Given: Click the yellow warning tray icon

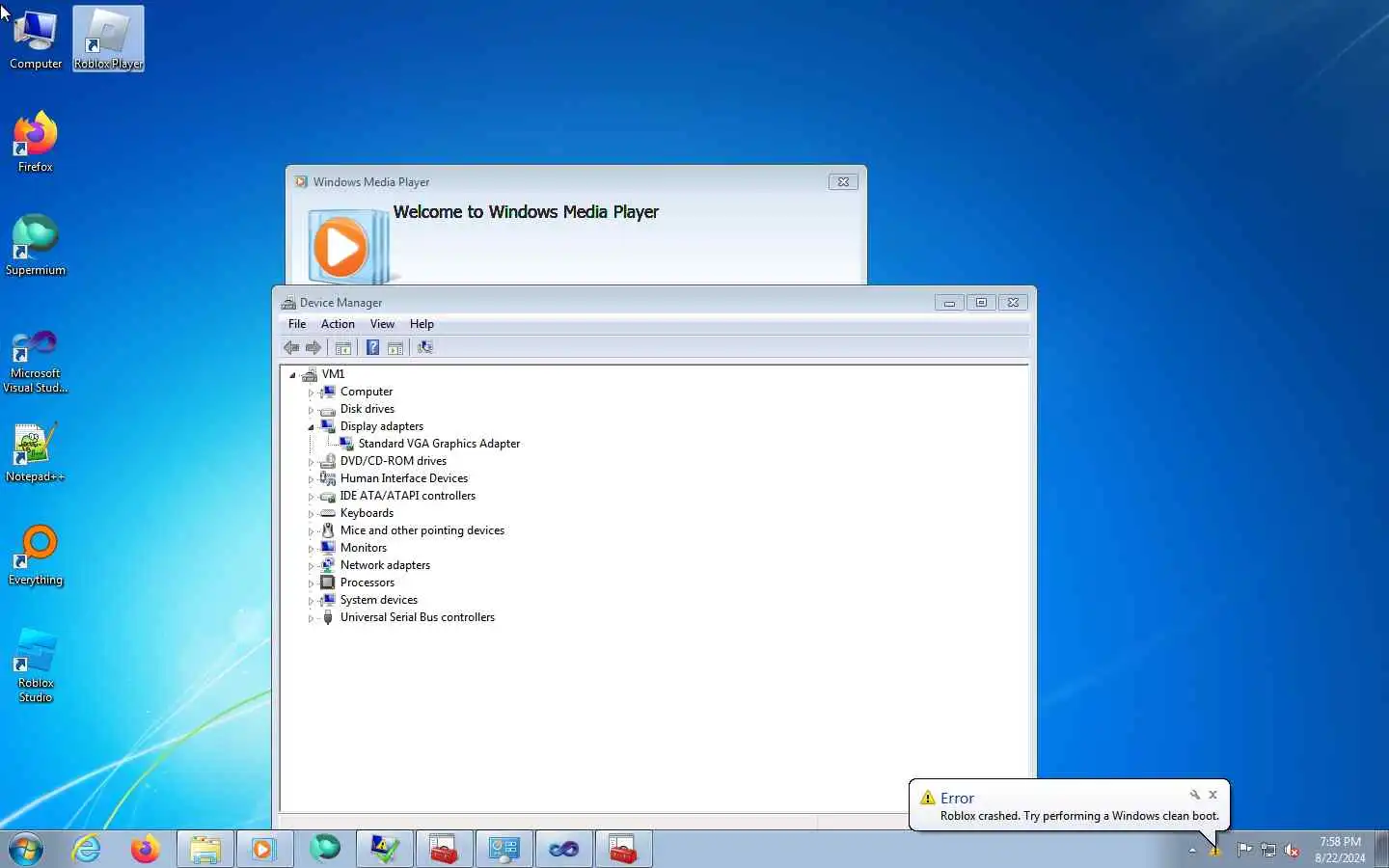Looking at the screenshot, I should [x=1215, y=851].
